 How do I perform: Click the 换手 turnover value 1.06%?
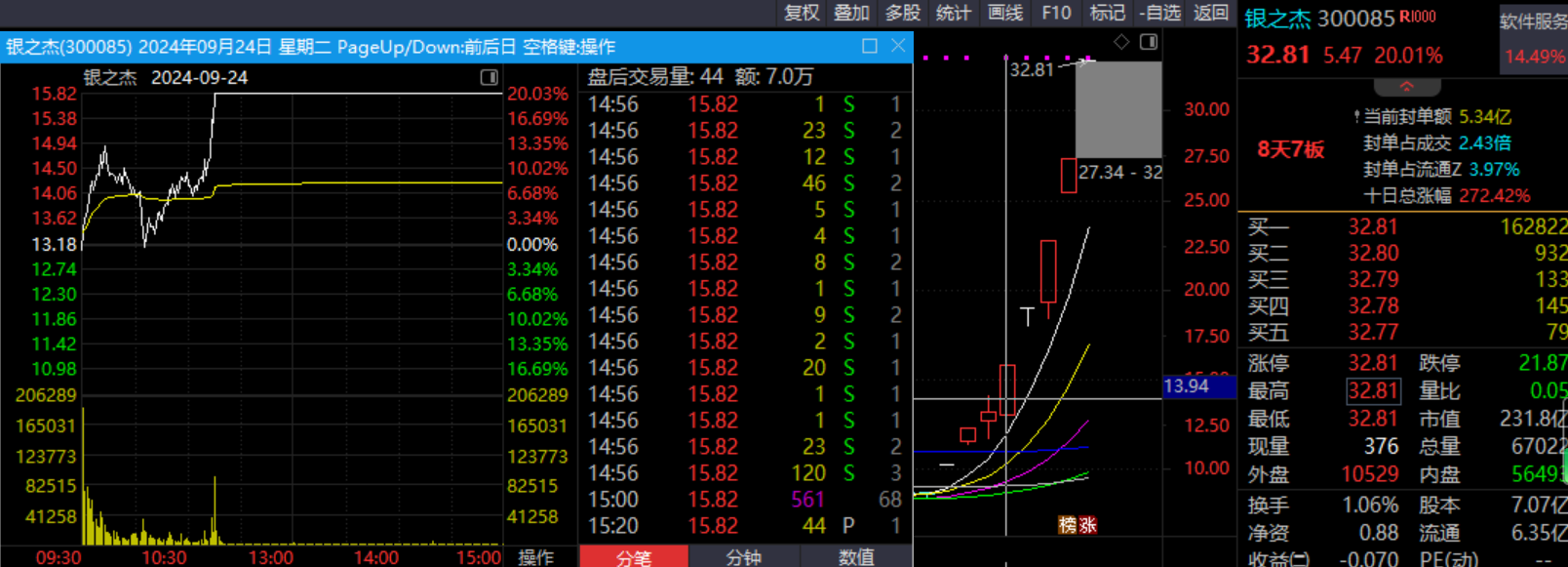pos(1370,506)
